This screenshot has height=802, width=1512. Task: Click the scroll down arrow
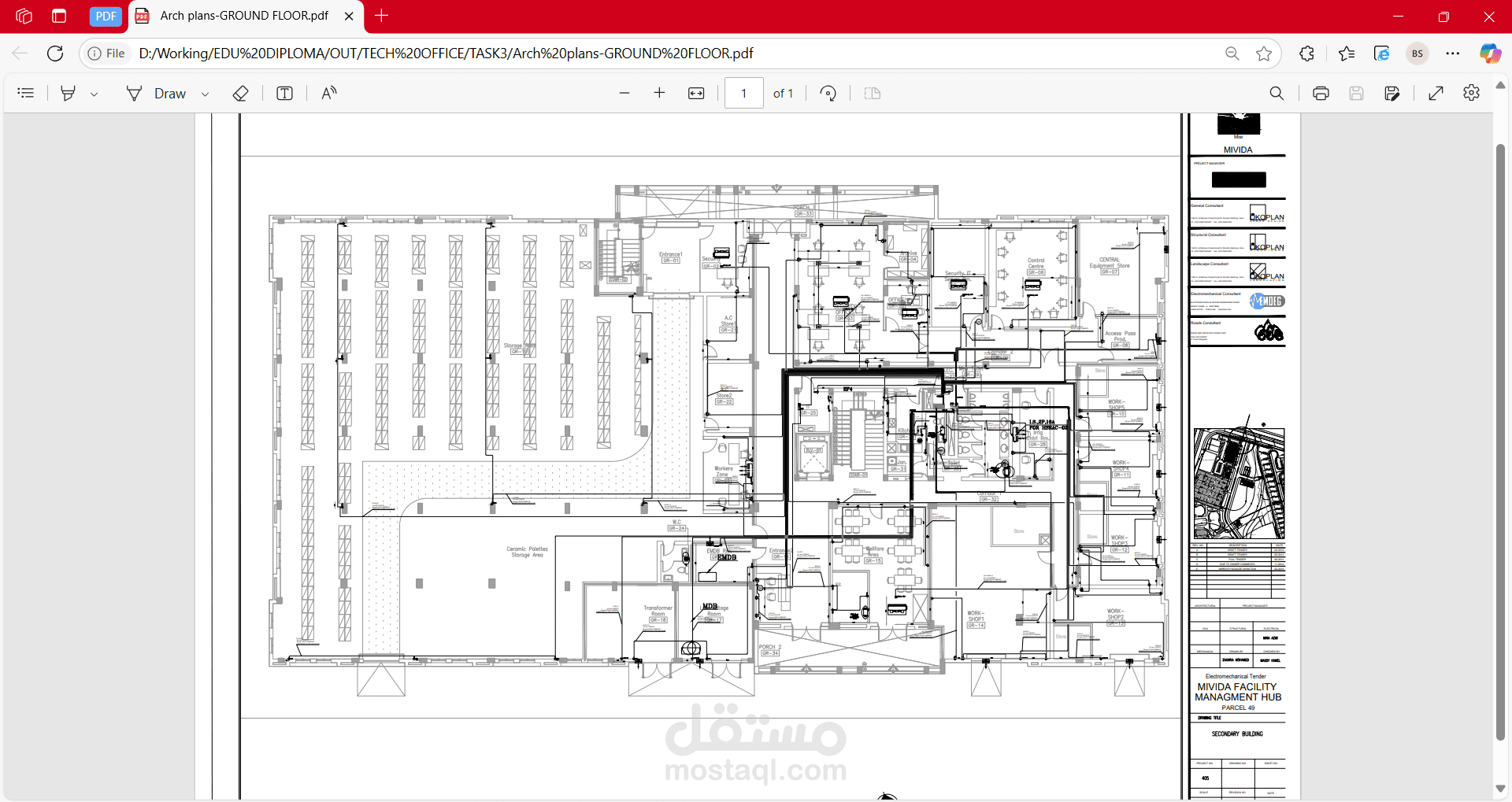[1500, 789]
